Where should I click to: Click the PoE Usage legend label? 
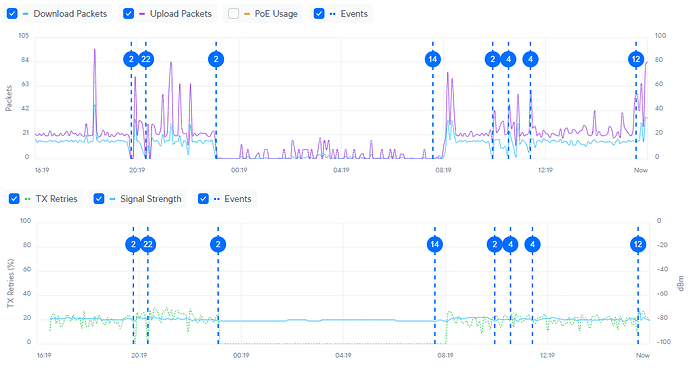tap(276, 14)
